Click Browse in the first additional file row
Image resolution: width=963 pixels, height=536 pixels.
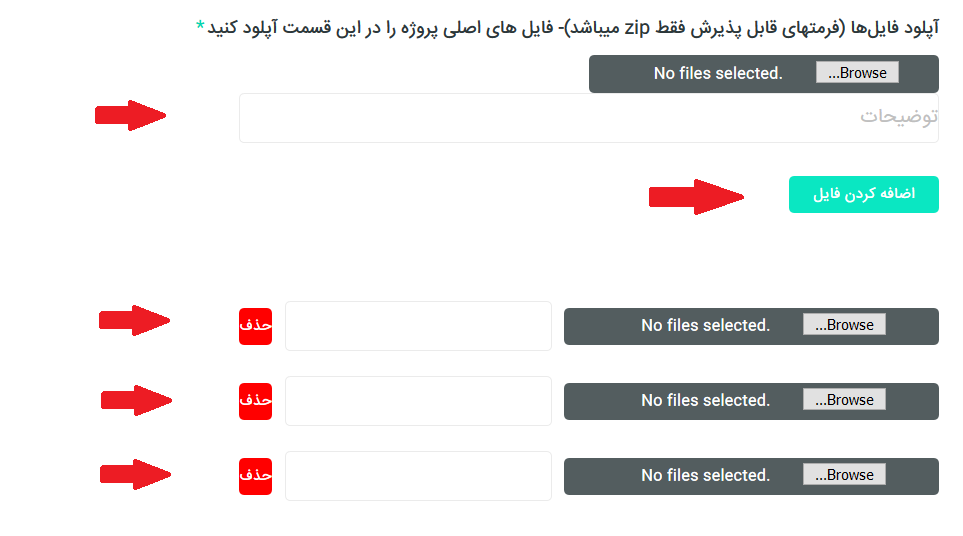tap(844, 325)
